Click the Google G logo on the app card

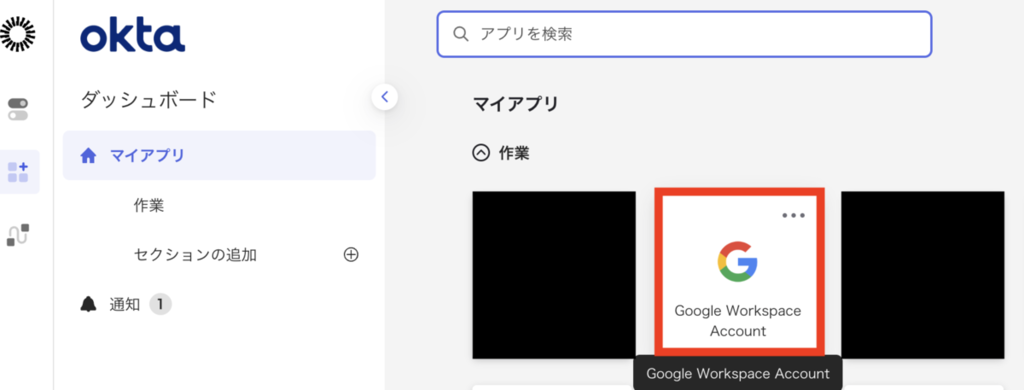(738, 261)
